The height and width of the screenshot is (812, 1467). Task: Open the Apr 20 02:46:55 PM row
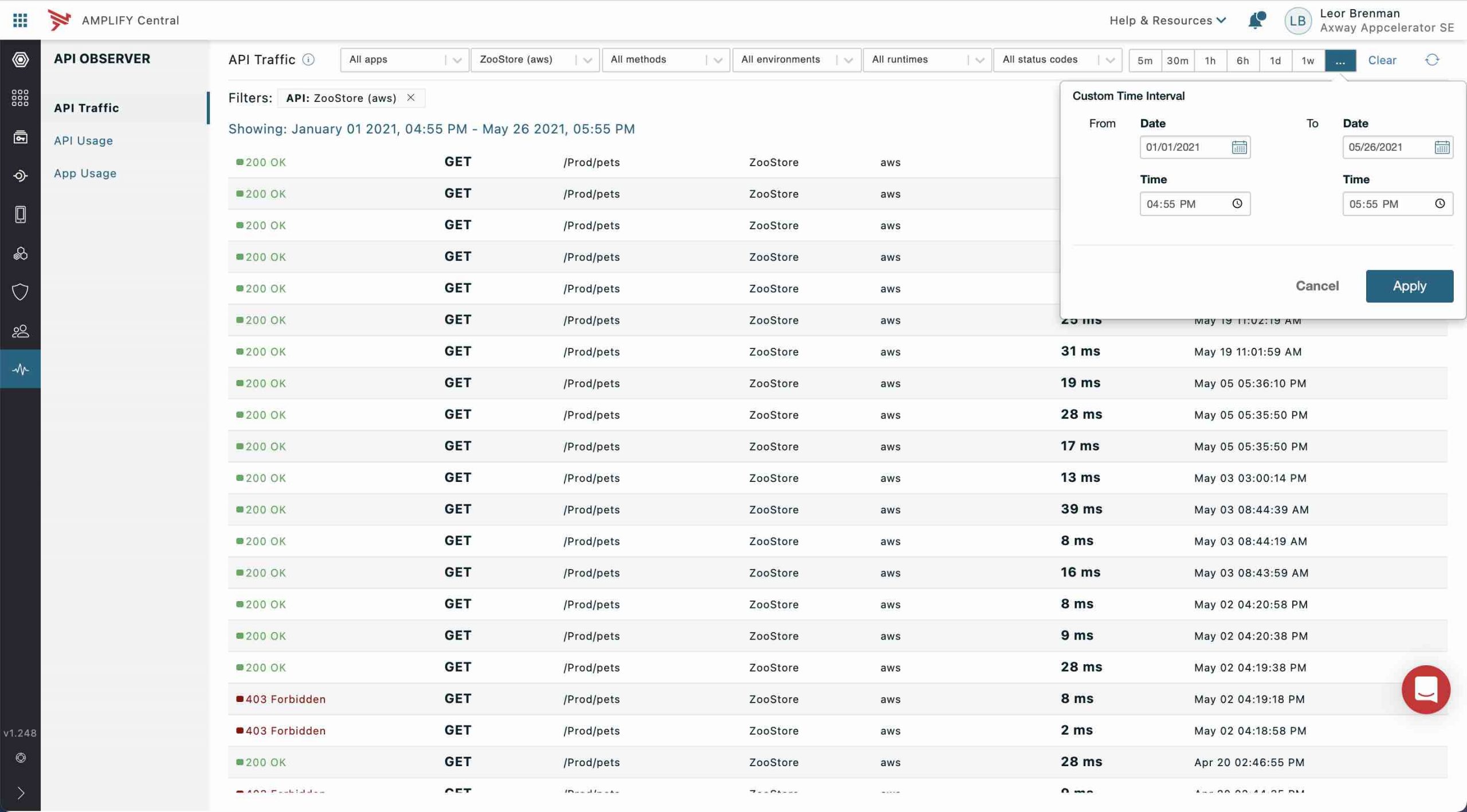pyautogui.click(x=838, y=762)
